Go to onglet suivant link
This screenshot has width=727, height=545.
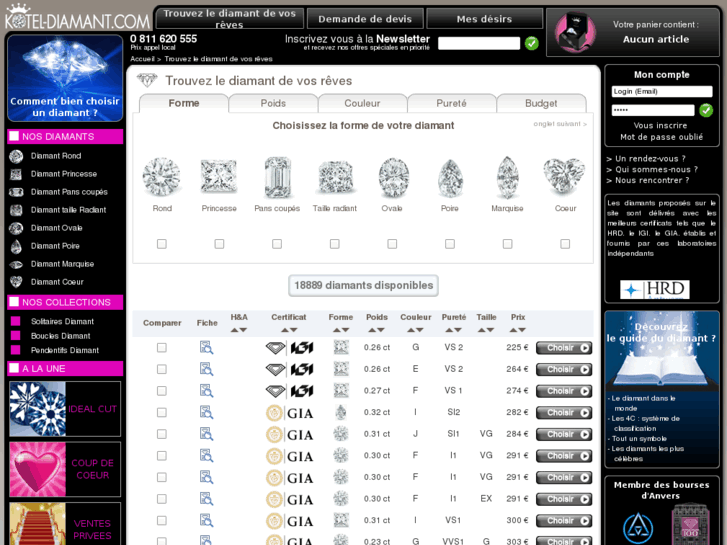pyautogui.click(x=560, y=124)
